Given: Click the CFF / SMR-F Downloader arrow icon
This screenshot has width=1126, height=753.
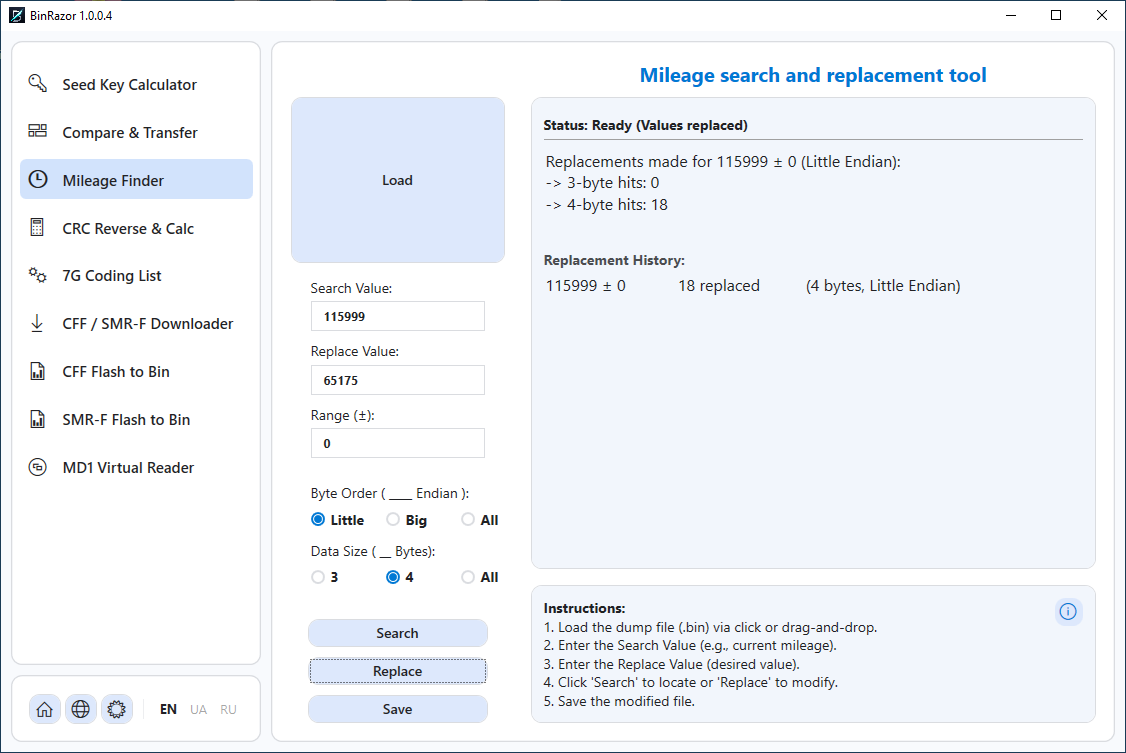Looking at the screenshot, I should 37,323.
